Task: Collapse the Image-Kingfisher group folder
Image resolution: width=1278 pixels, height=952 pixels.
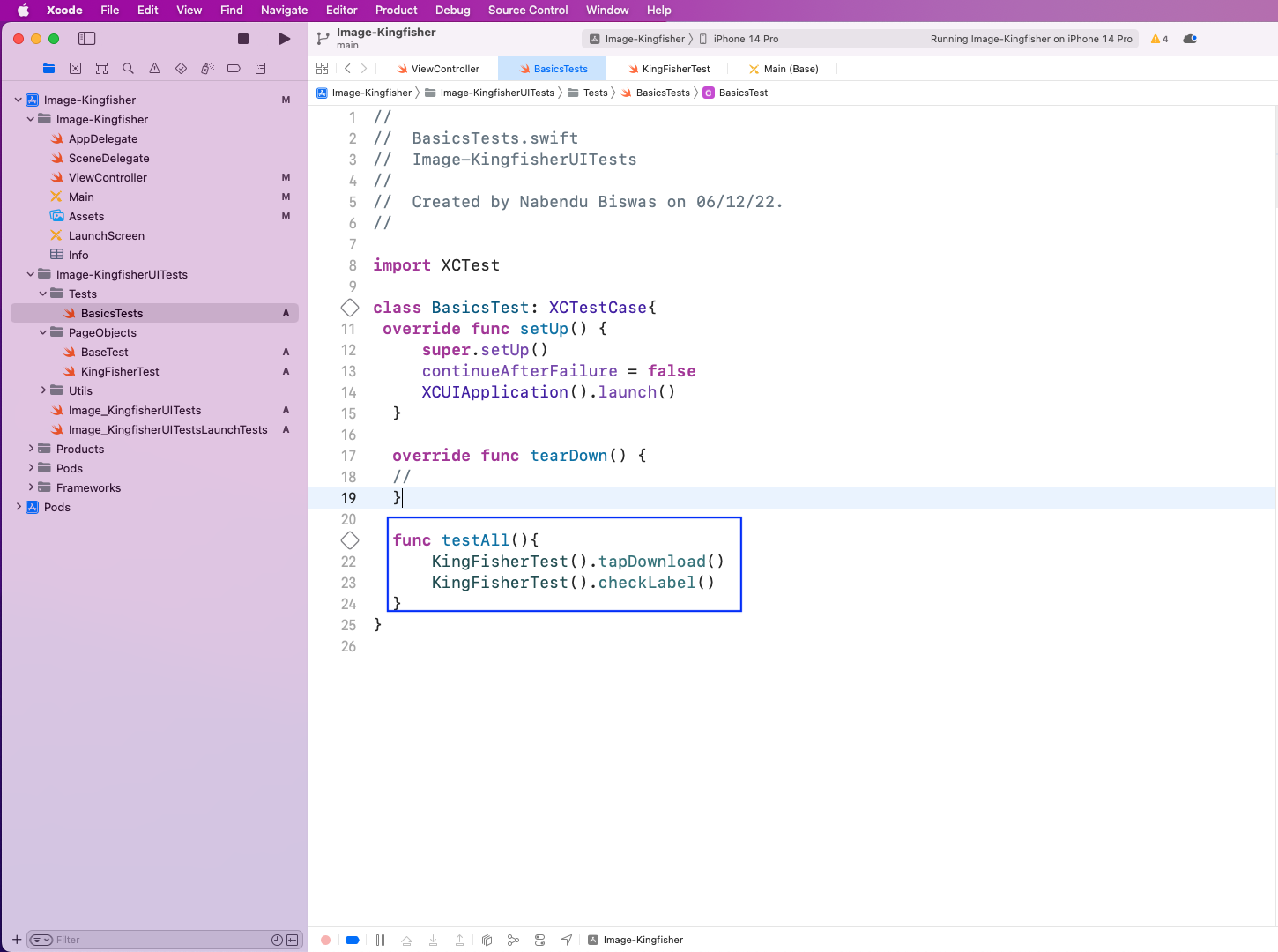Action: 31,119
